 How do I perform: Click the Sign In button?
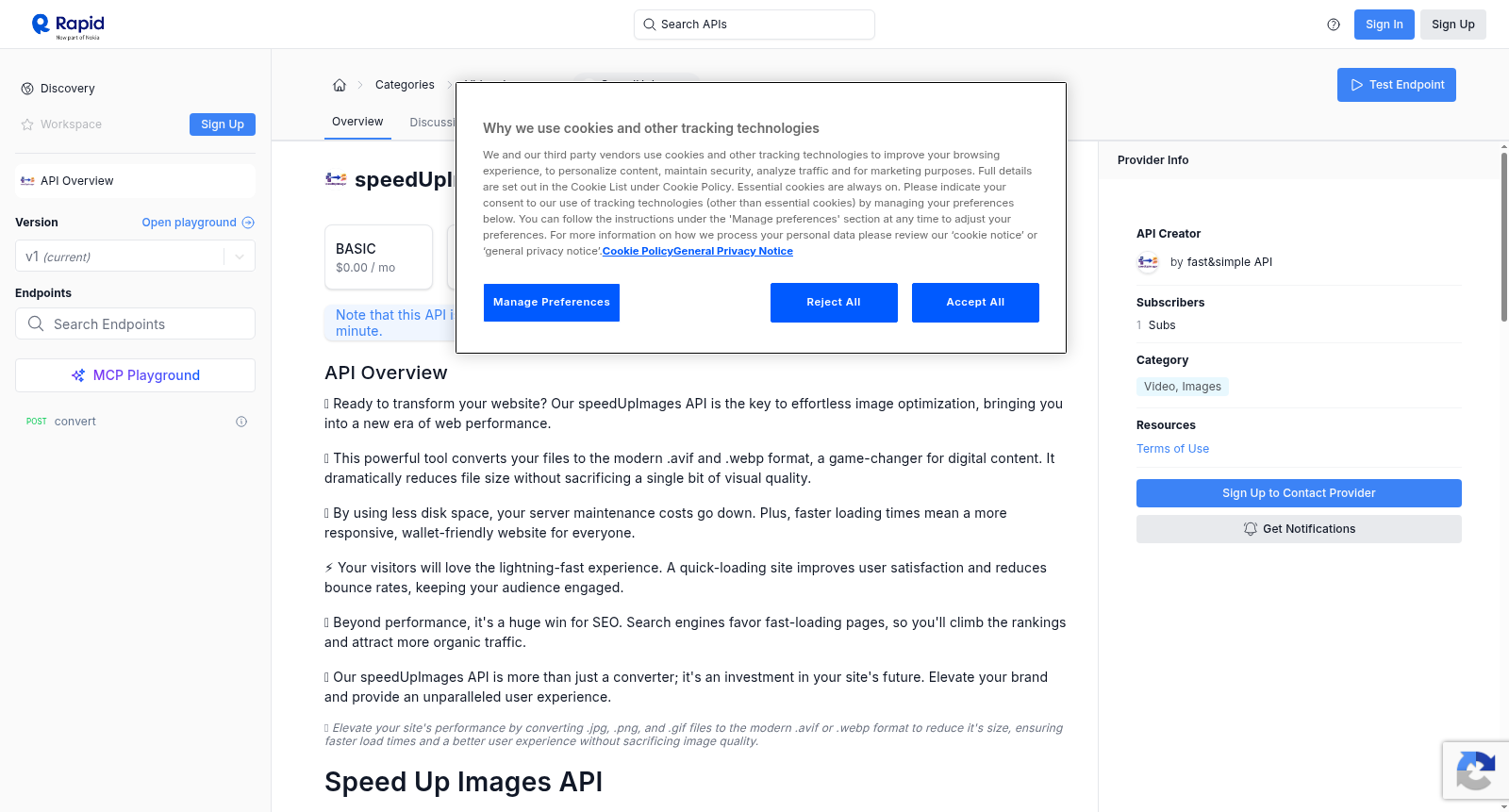pos(1384,25)
